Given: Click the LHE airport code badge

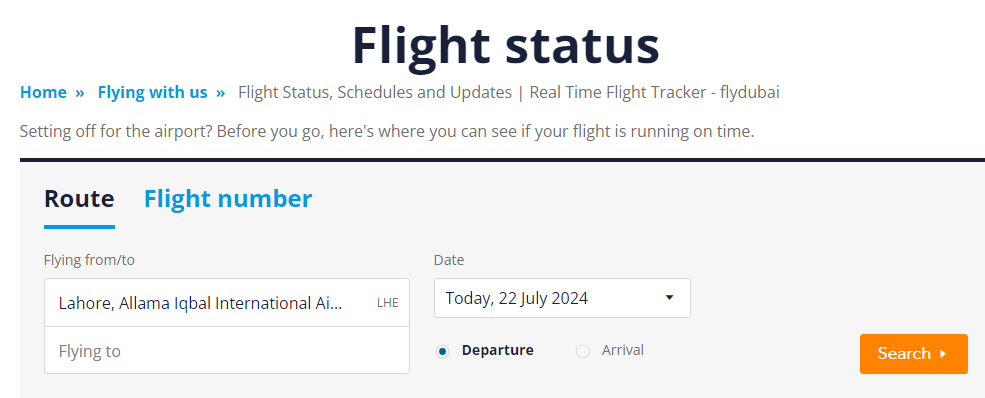Looking at the screenshot, I should pos(388,303).
